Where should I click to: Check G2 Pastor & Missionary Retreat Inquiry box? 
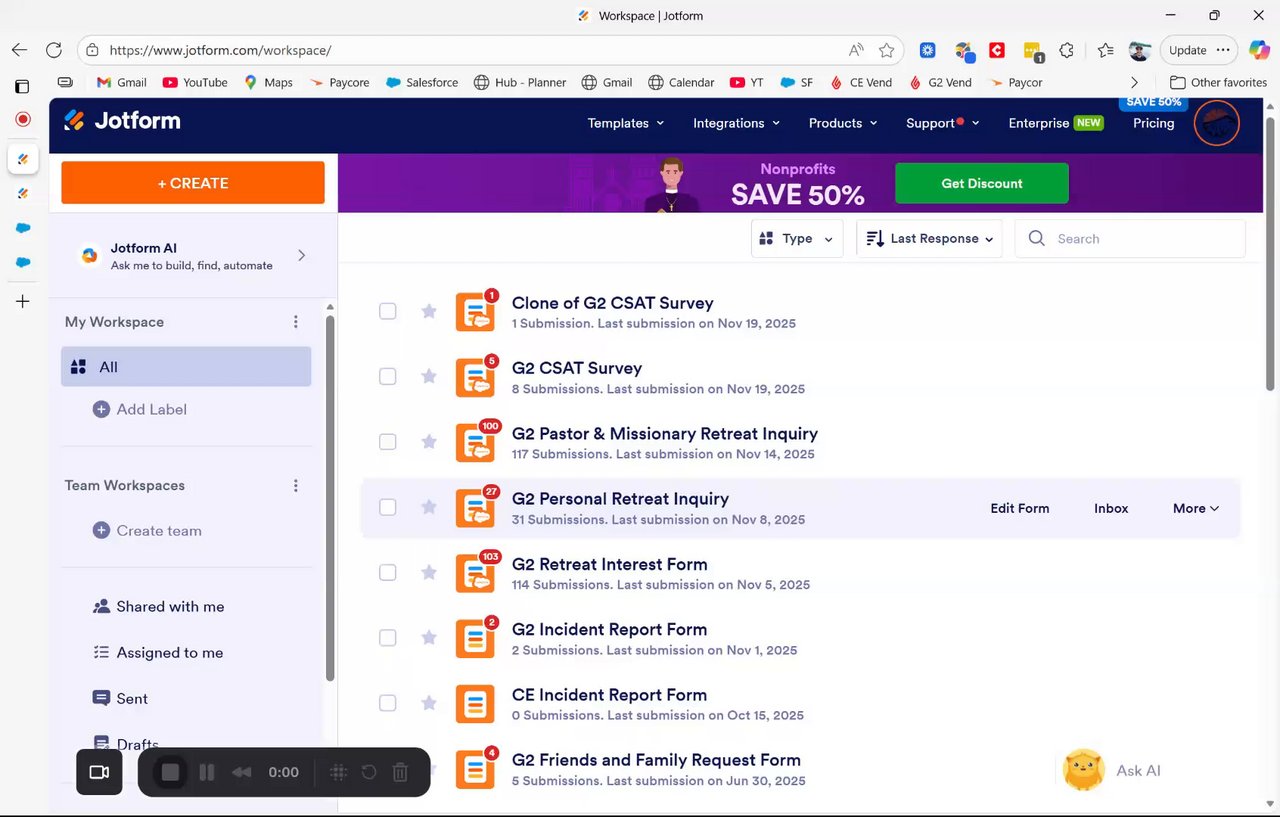(x=387, y=442)
